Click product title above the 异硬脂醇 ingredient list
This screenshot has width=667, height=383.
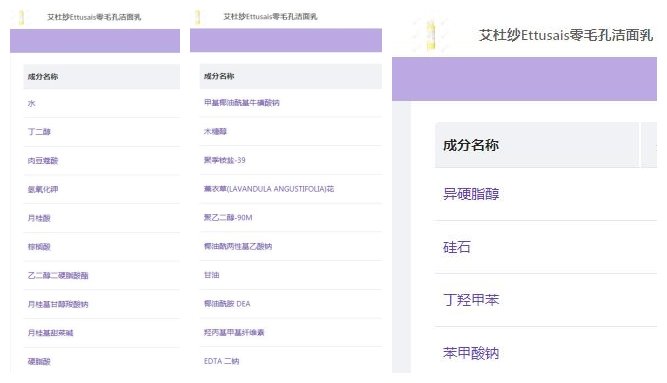566,35
